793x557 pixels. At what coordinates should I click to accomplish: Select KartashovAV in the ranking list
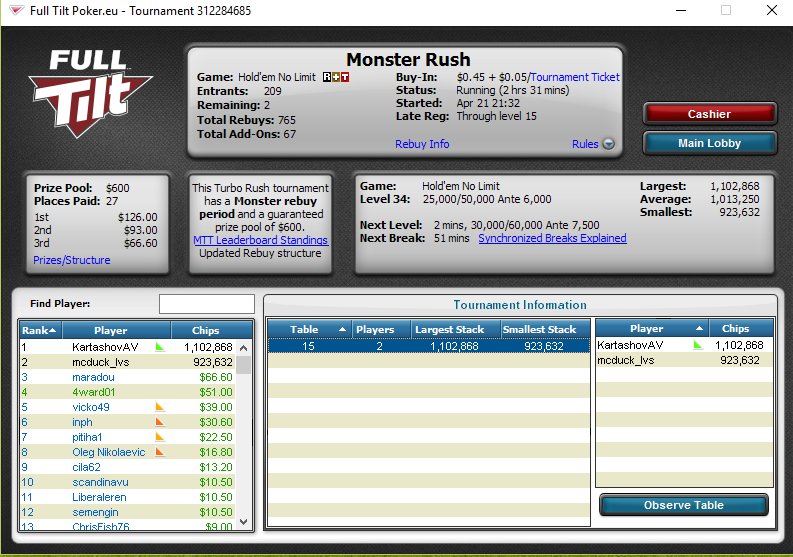click(x=127, y=347)
